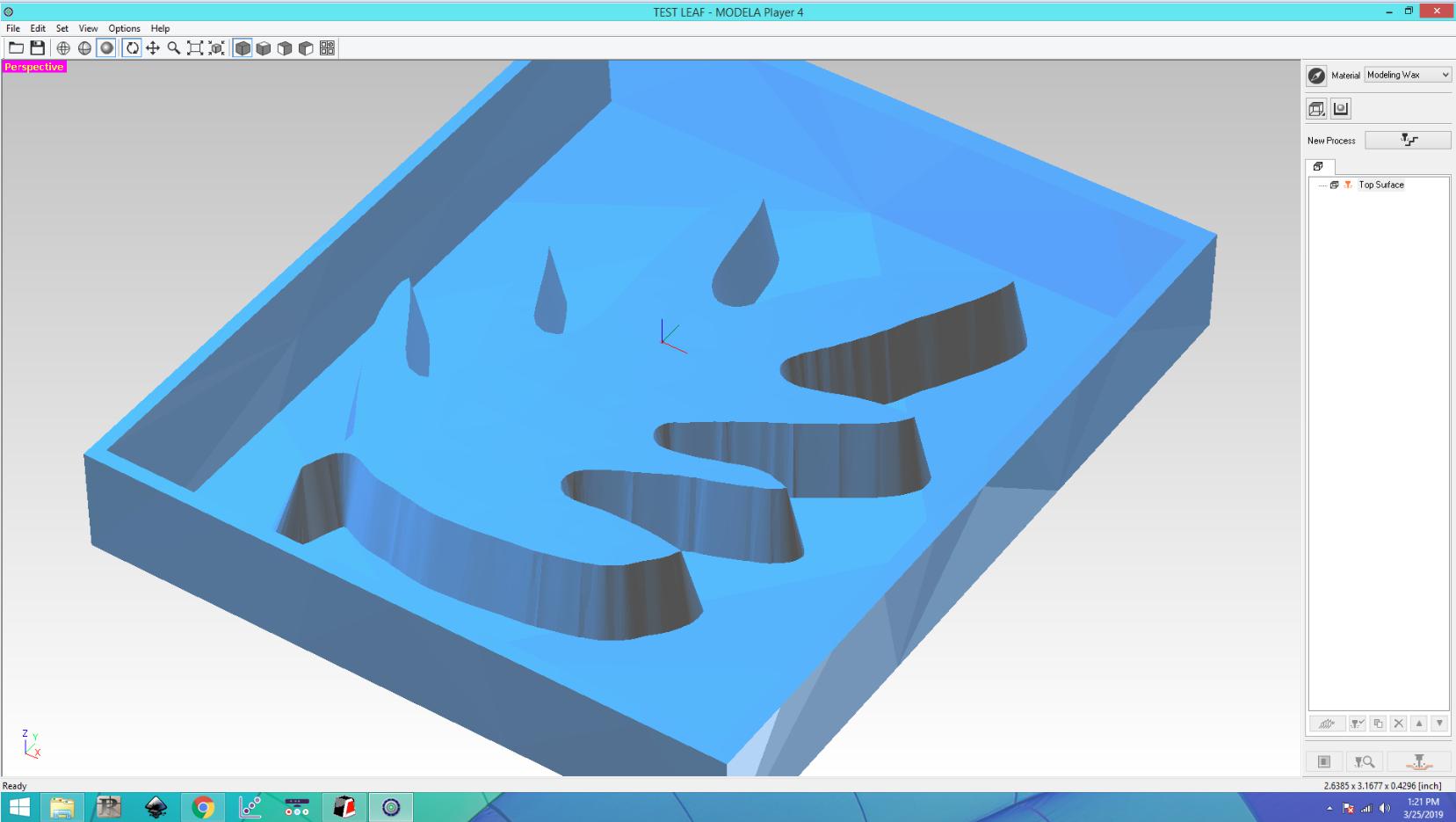Click the model dimensions readout in status bar
The width and height of the screenshot is (1456, 822).
coord(1383,786)
